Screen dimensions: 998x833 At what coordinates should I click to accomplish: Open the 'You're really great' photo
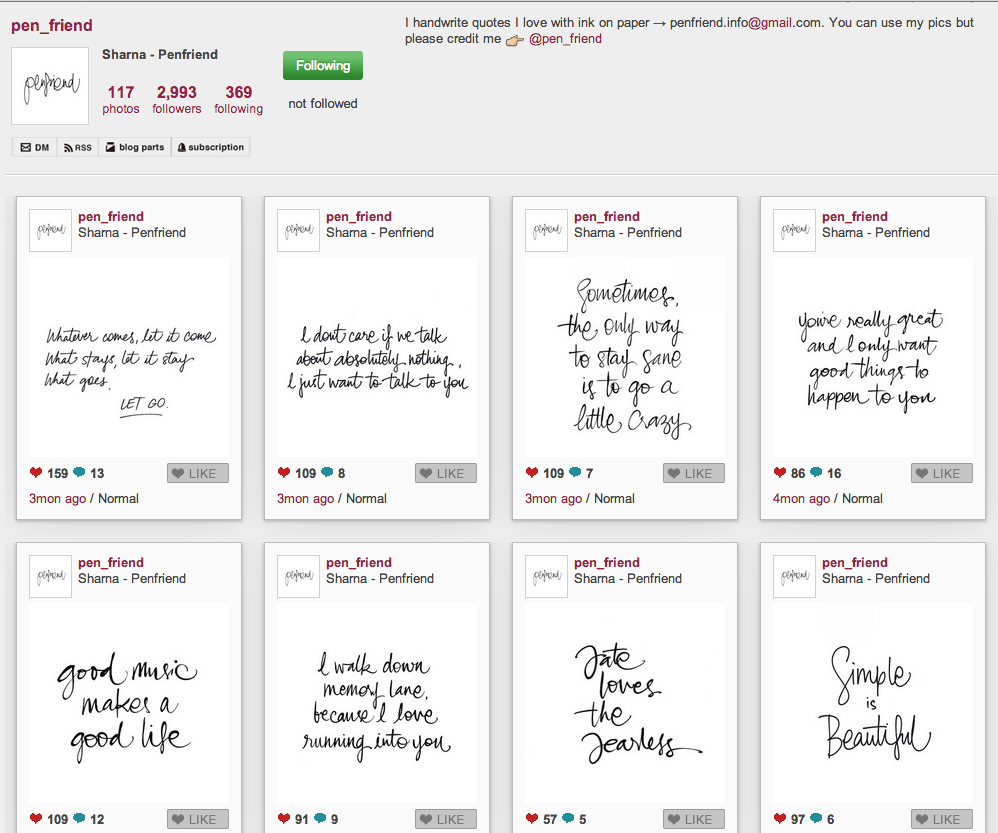coord(873,358)
